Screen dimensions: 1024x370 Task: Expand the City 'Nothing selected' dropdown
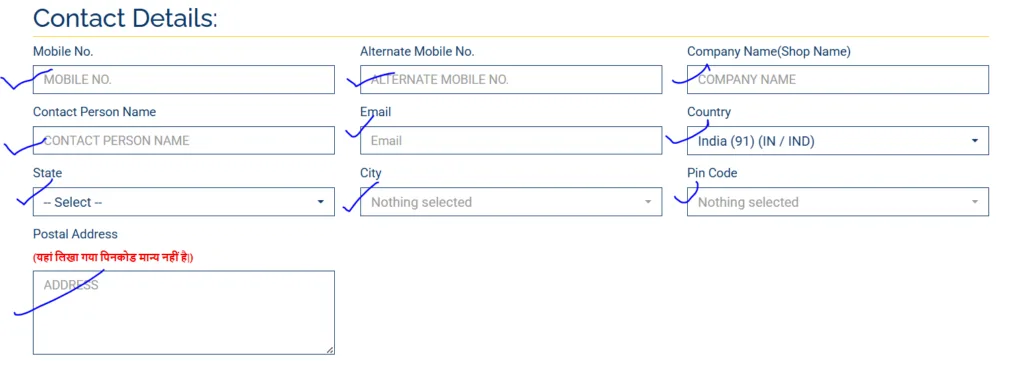[511, 202]
